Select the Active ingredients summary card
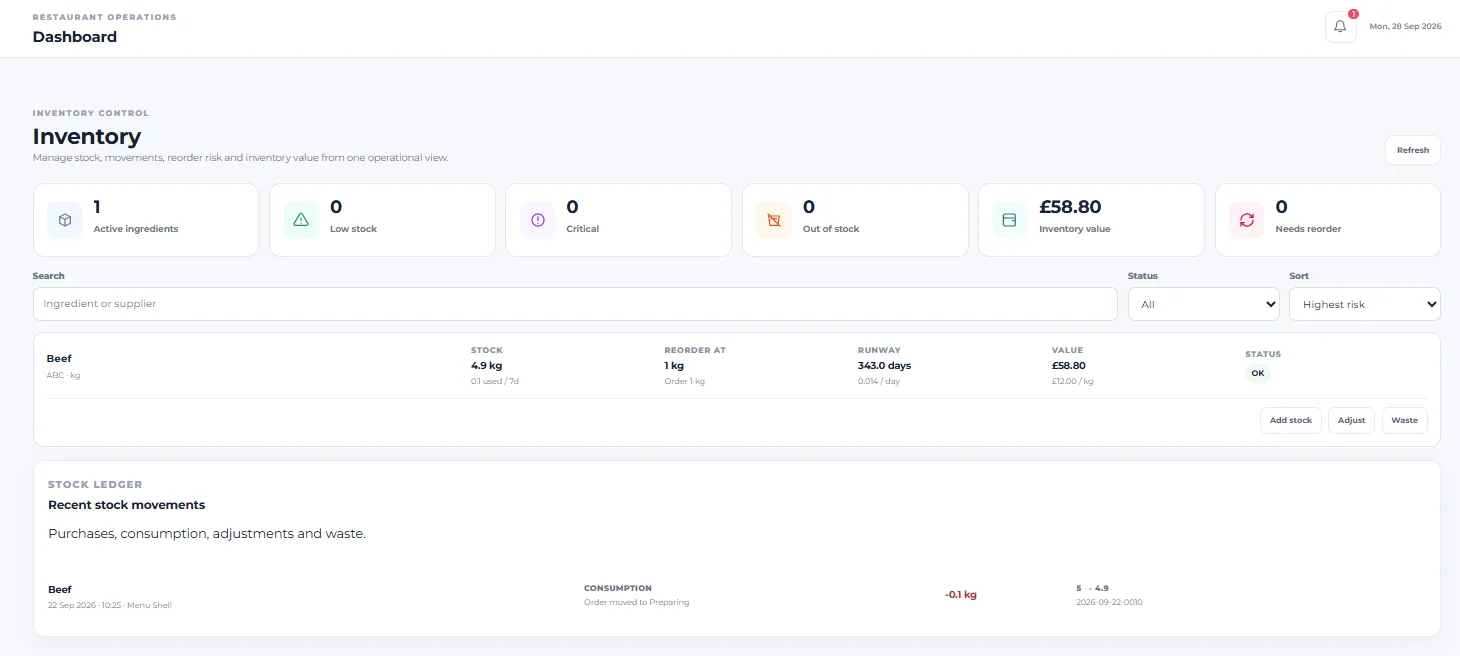The width and height of the screenshot is (1460, 656). (146, 220)
